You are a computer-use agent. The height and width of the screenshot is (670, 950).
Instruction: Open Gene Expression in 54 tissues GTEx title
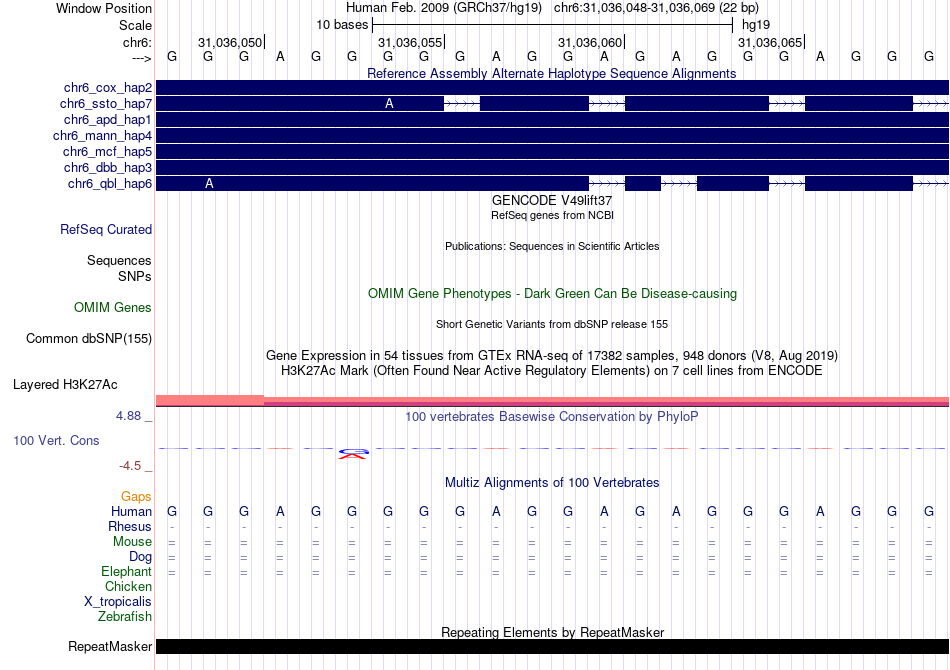tap(552, 356)
